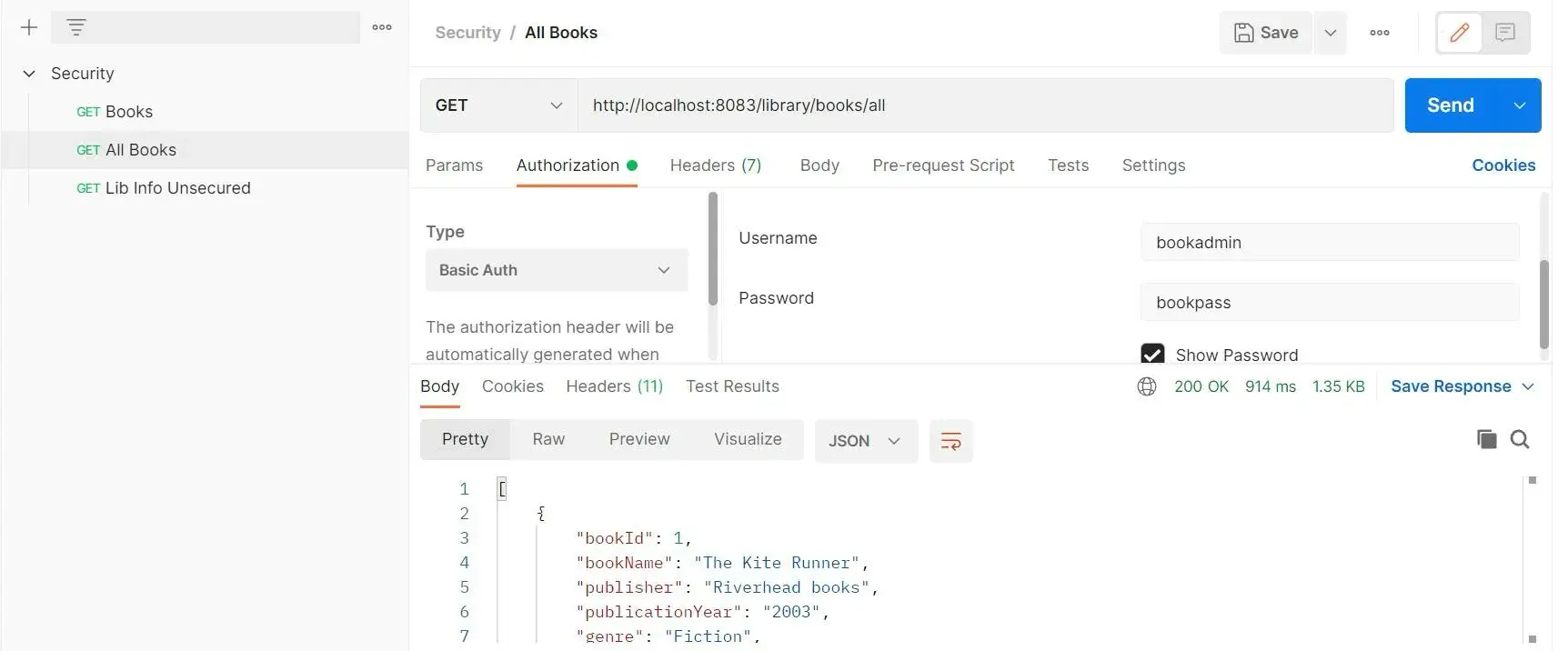The width and height of the screenshot is (1568, 651).
Task: Open the Test Results tab
Action: (x=732, y=386)
